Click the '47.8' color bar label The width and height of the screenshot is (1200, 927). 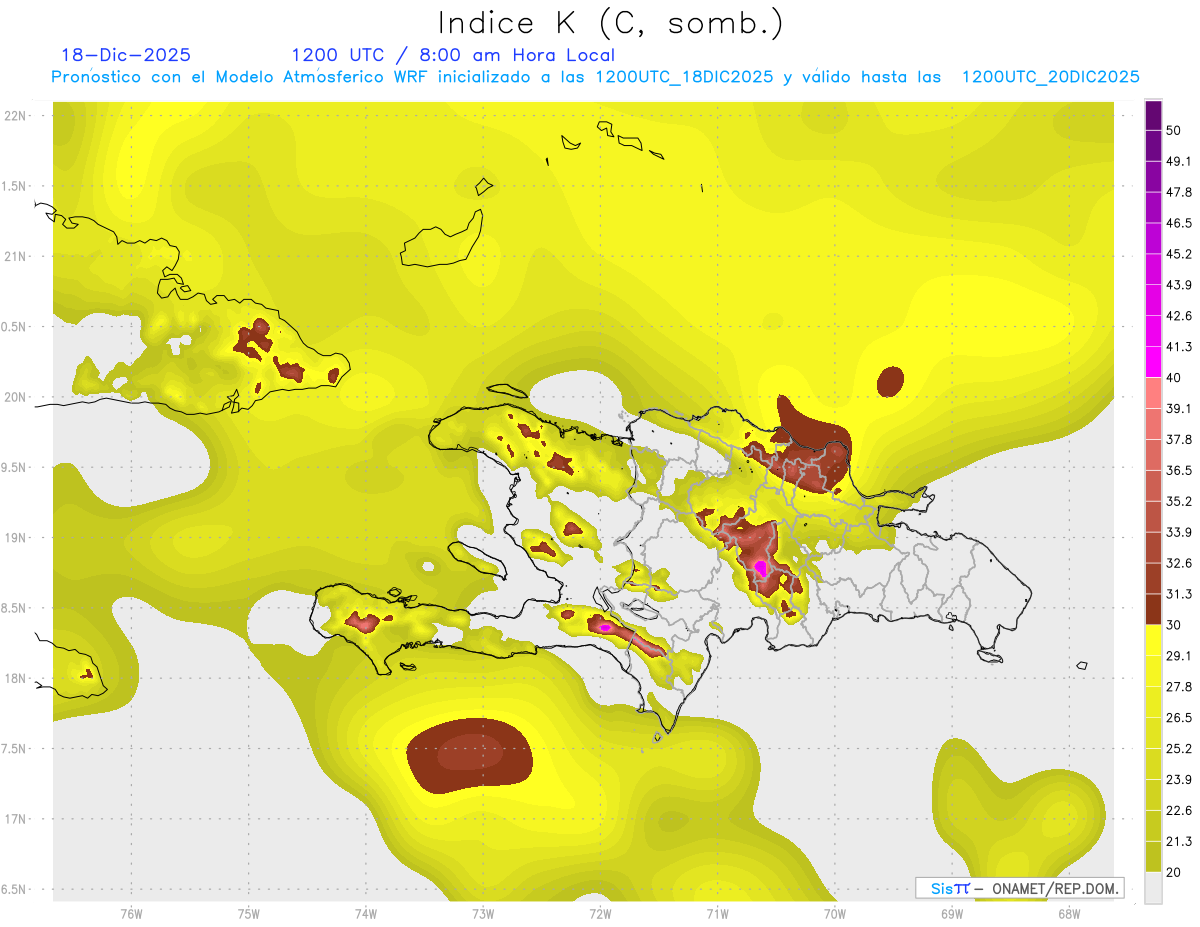point(1178,192)
